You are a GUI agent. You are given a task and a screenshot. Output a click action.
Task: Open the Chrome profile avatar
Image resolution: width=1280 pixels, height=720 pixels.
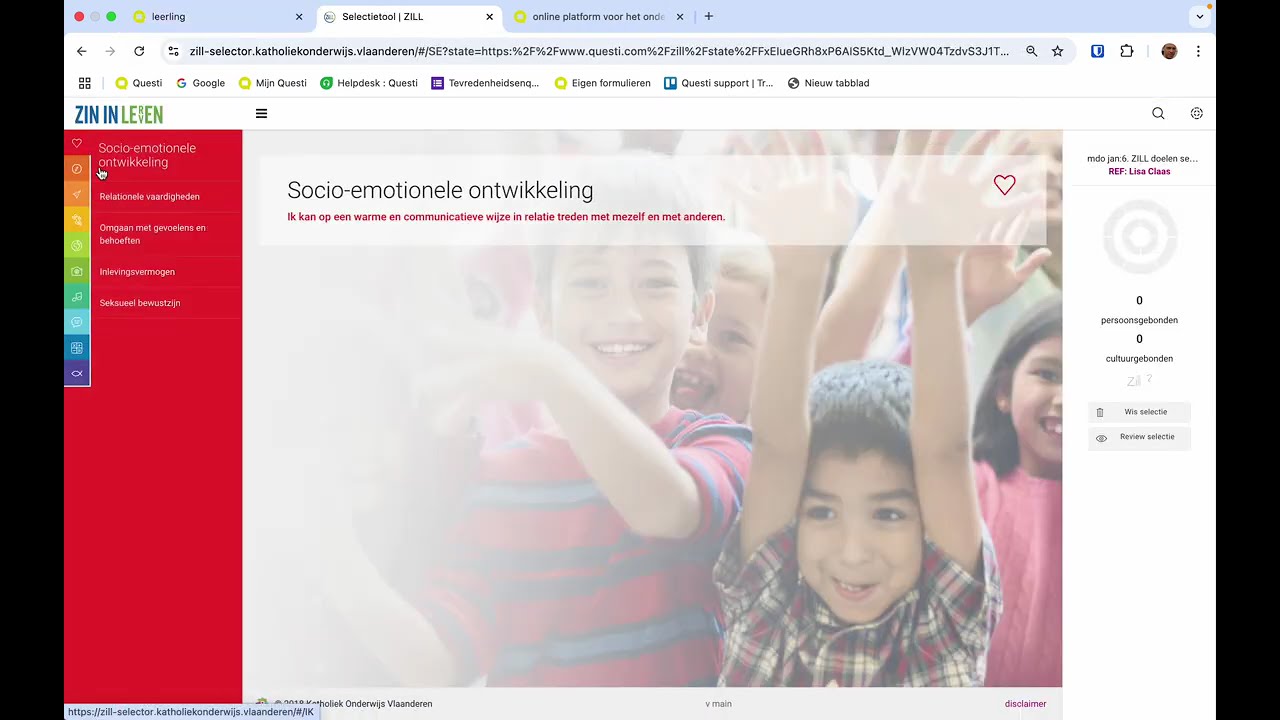1169,51
